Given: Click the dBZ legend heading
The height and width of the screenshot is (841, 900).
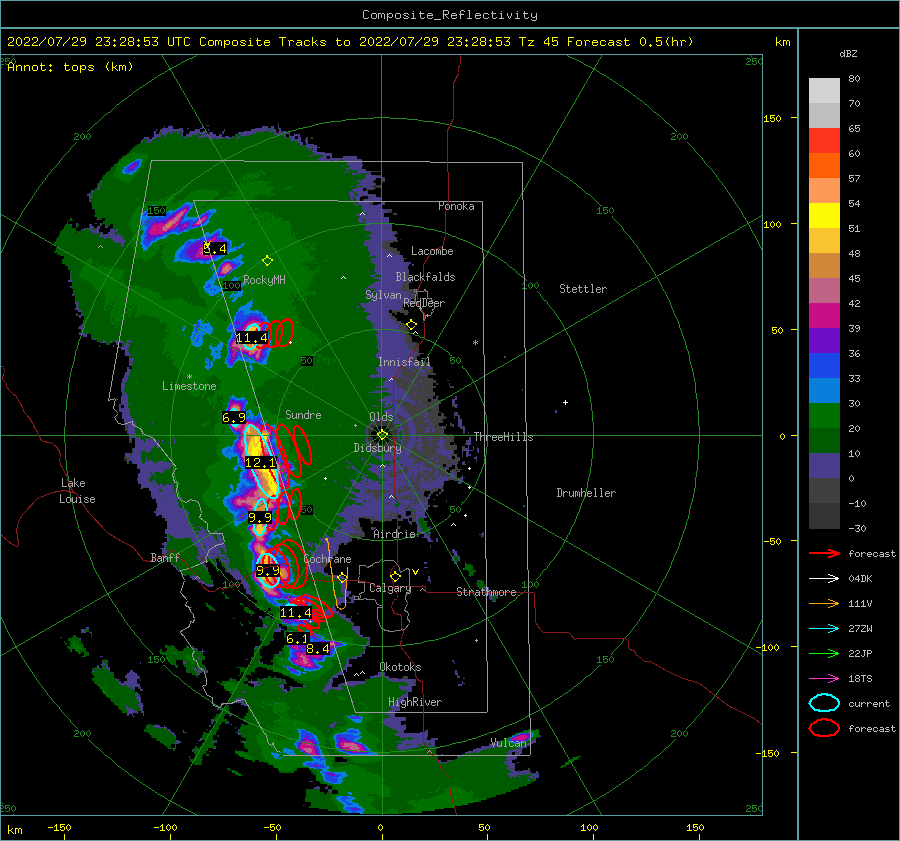Looking at the screenshot, I should [848, 53].
